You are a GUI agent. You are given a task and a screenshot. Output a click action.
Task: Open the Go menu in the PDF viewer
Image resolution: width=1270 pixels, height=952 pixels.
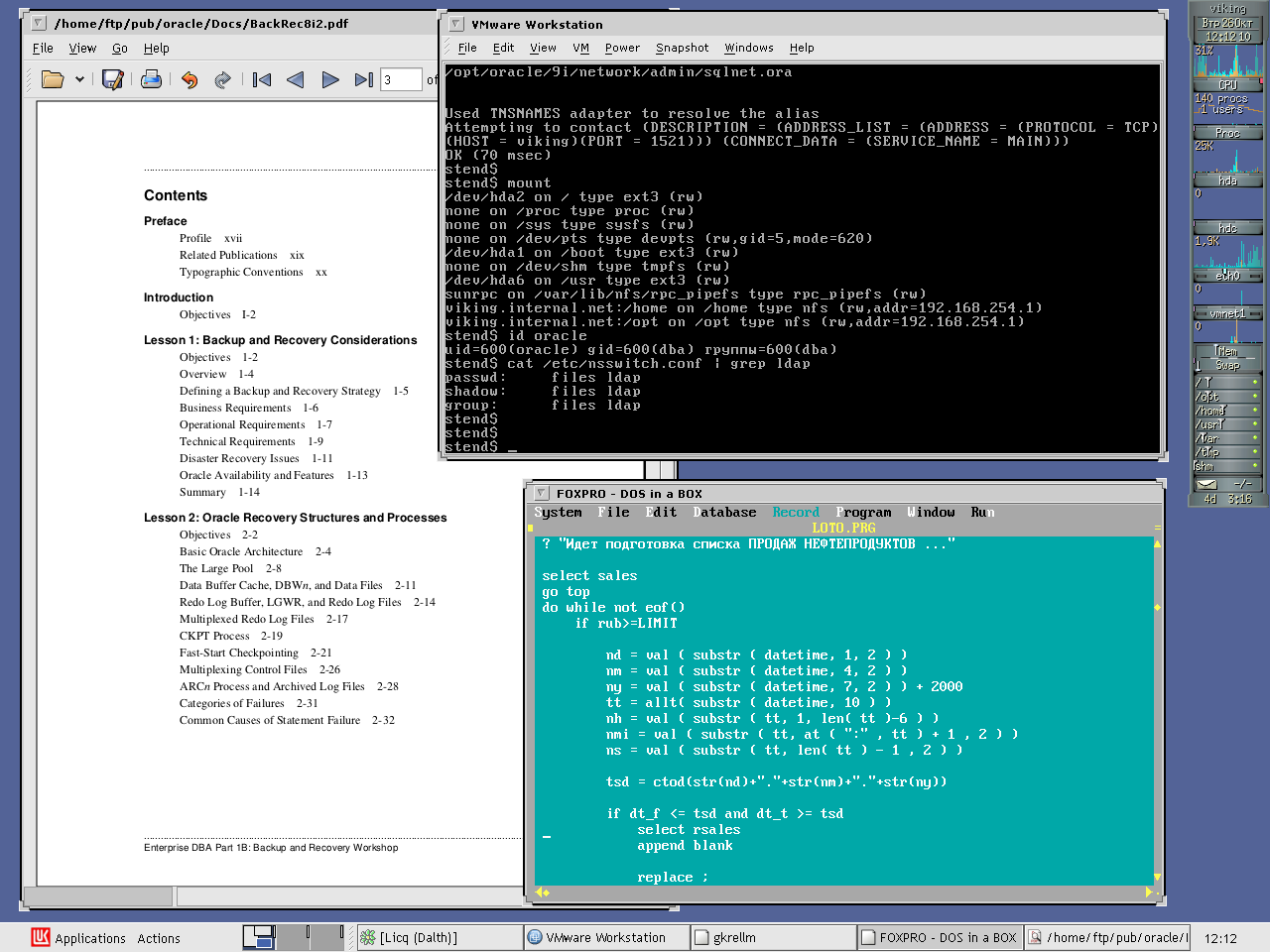coord(120,48)
